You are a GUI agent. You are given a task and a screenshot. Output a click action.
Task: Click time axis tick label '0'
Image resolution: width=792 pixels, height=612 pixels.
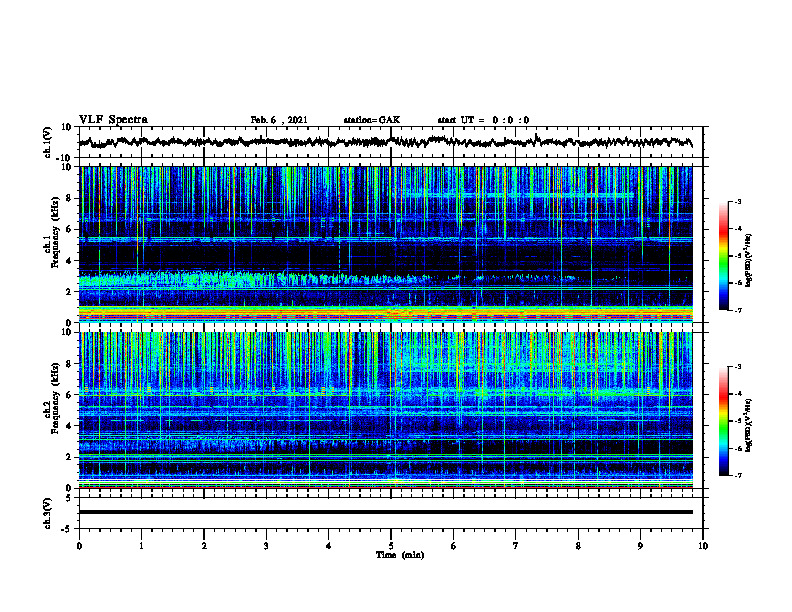tap(79, 546)
